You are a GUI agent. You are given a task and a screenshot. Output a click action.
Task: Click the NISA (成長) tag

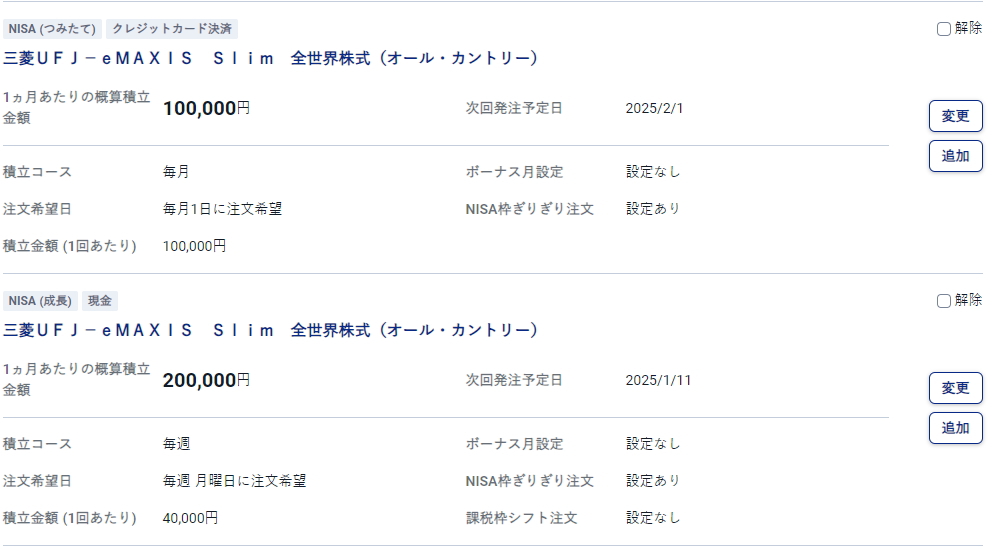point(40,301)
